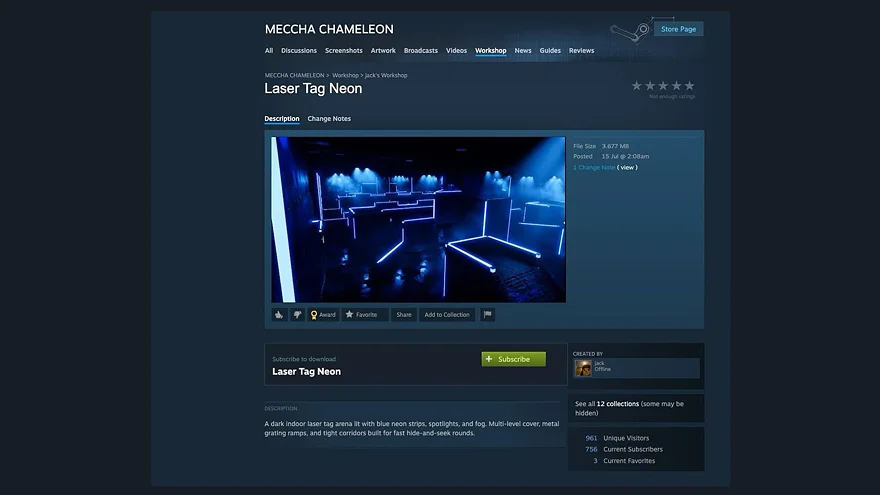Add Laser Tag Neon to Favorites
Viewport: 880px width, 495px height.
click(365, 315)
